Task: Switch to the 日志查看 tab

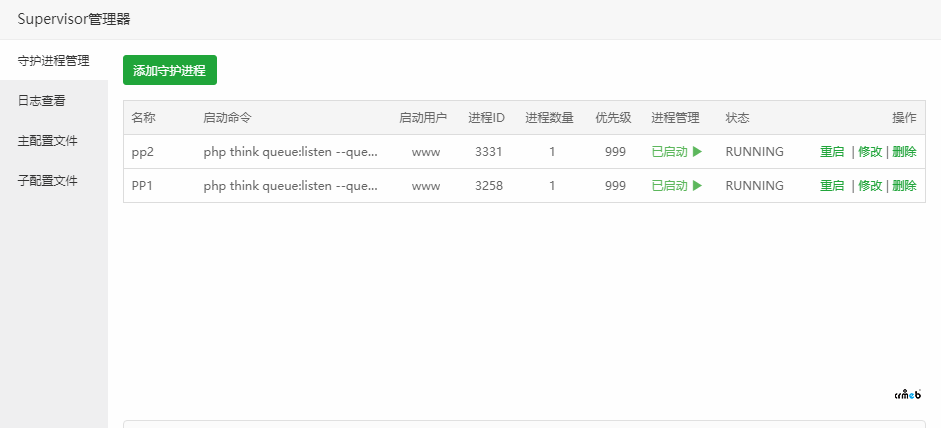Action: [53, 101]
